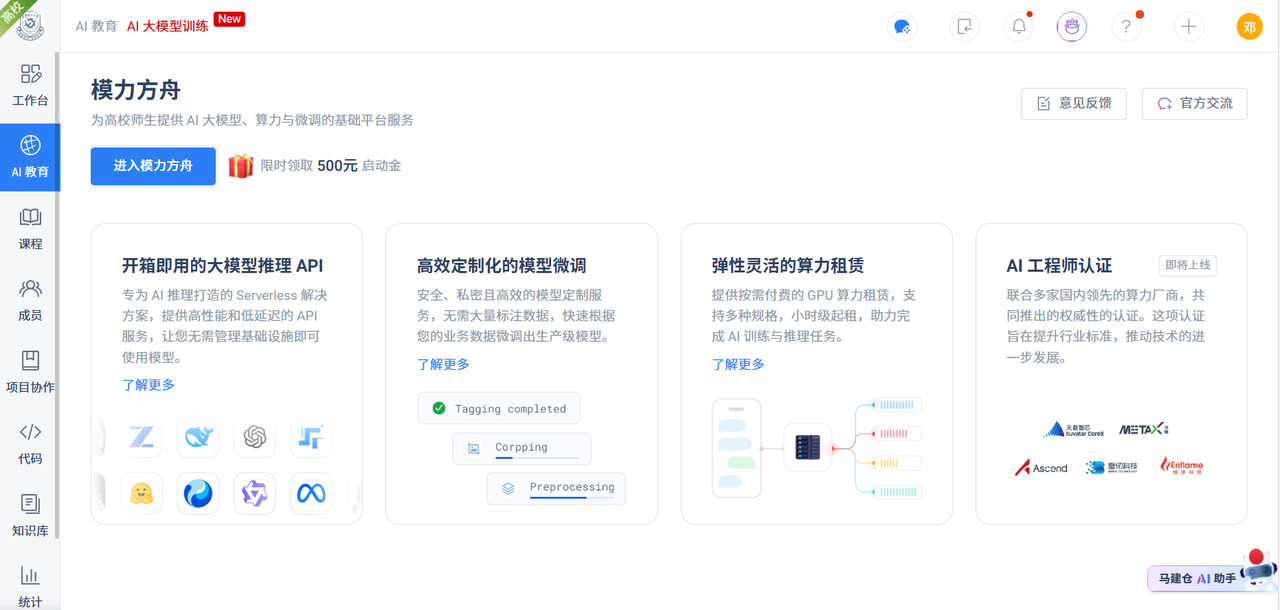Click the 进入模力方舟 button
The height and width of the screenshot is (610, 1280).
pos(153,166)
